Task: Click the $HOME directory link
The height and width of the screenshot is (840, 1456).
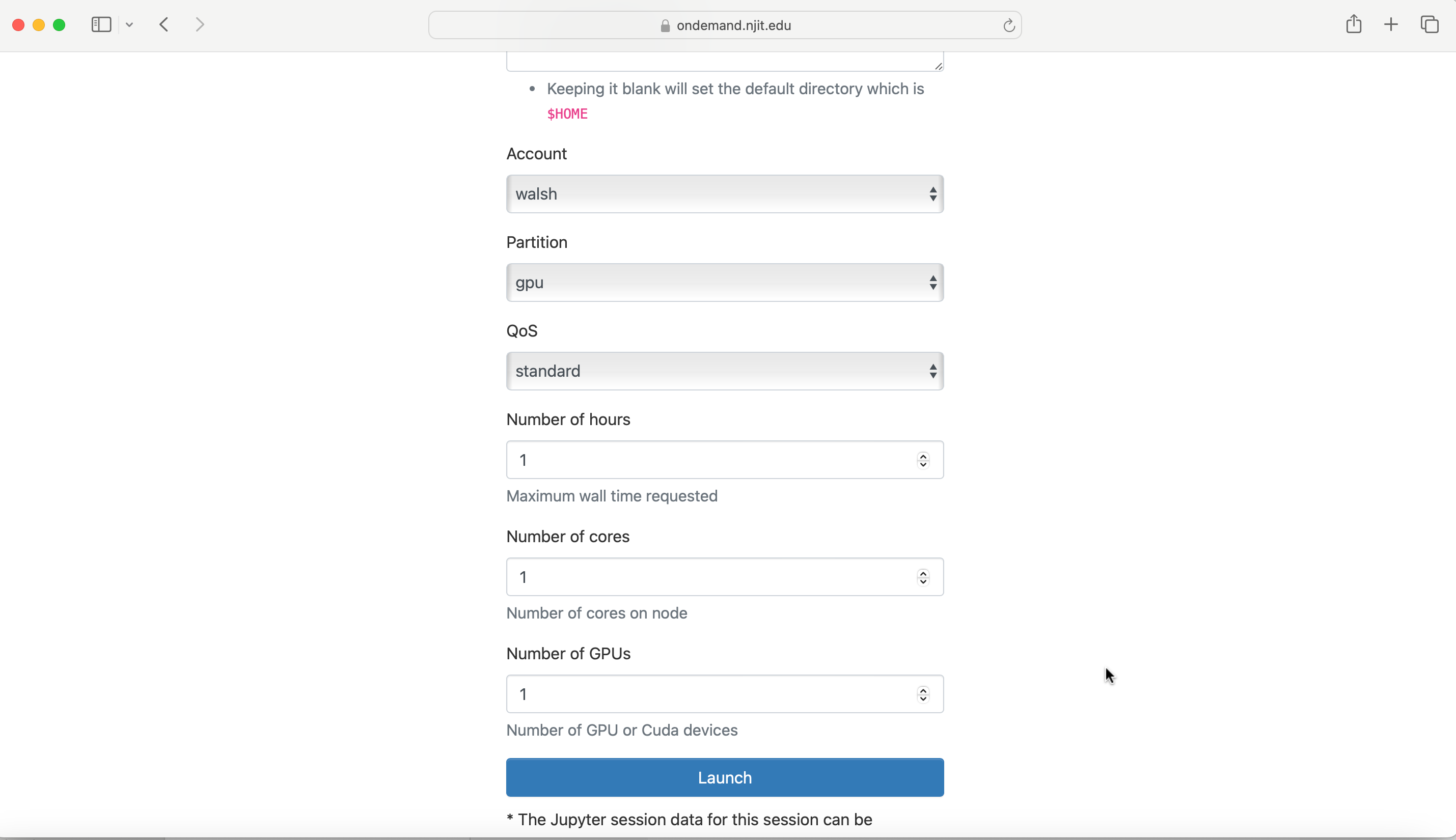Action: click(x=567, y=113)
